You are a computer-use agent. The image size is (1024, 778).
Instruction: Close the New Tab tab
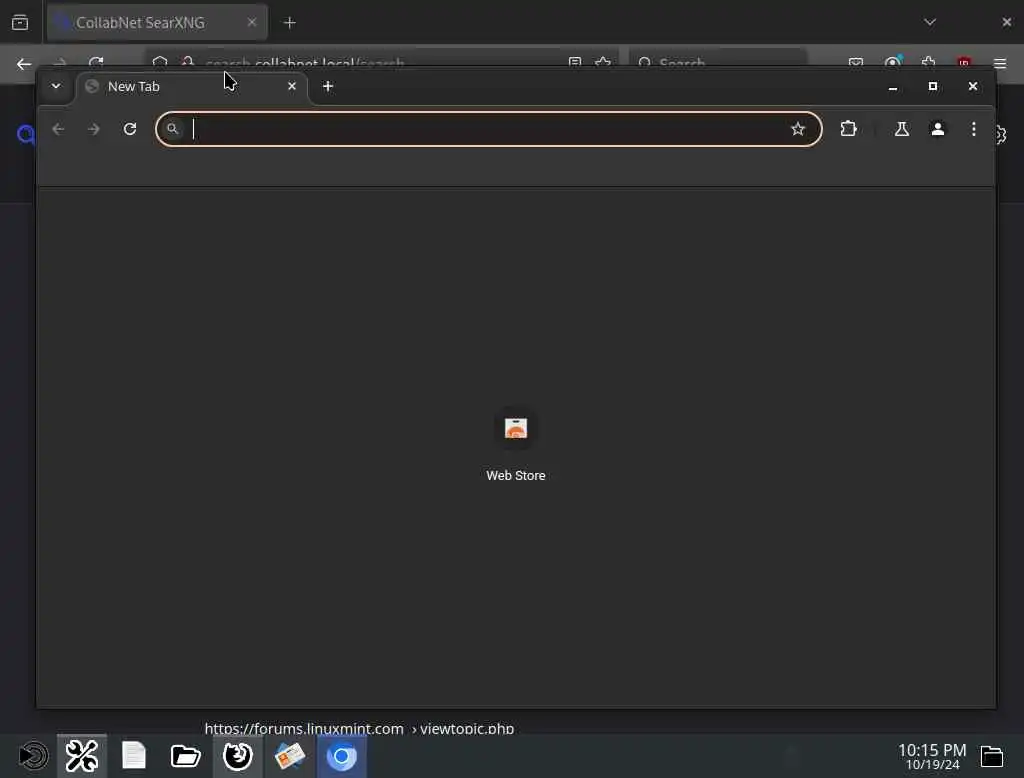[292, 86]
